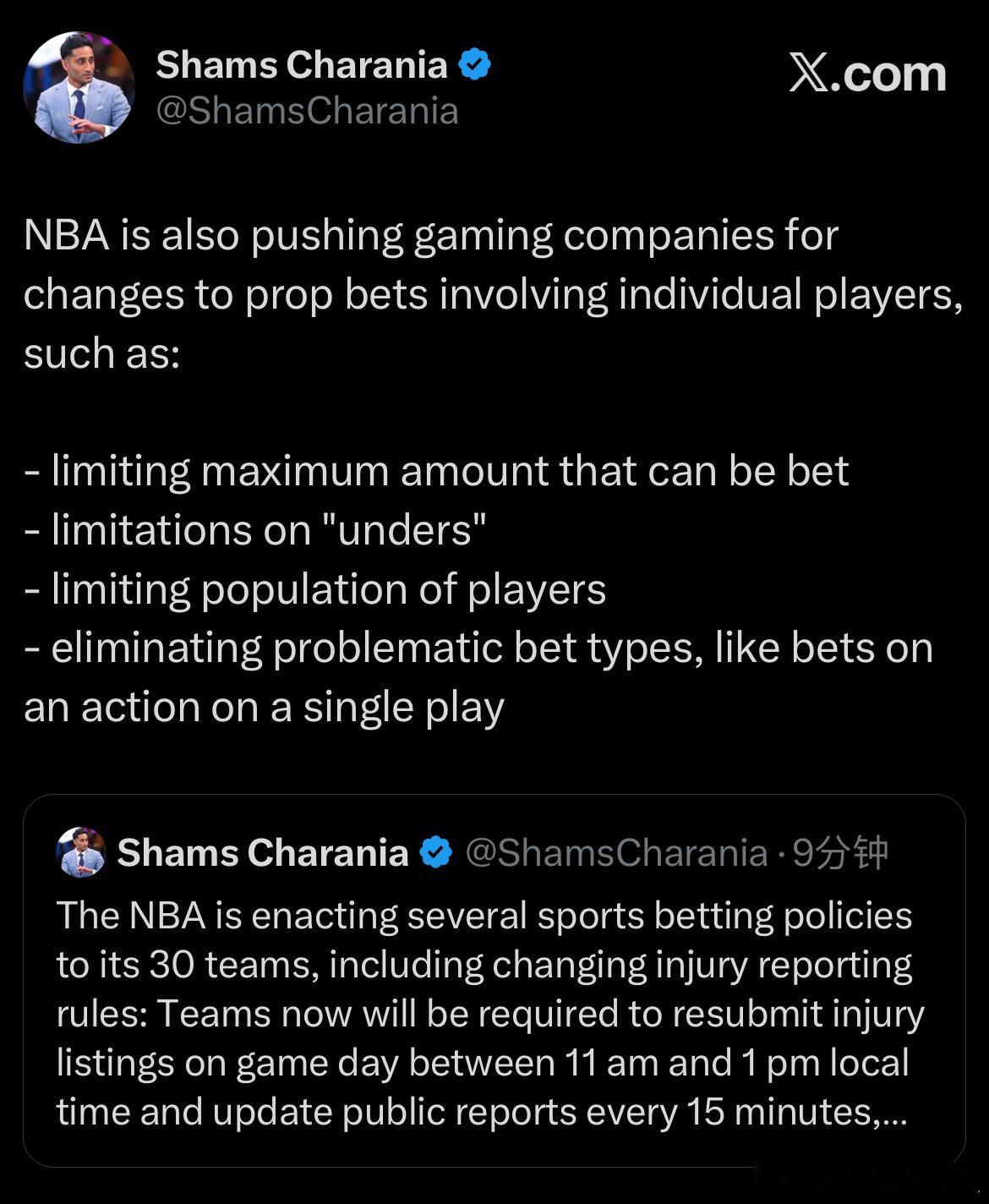Click quoted text mentioning 'injury reporting' rules
Image resolution: width=989 pixels, height=1204 pixels.
pos(484,965)
